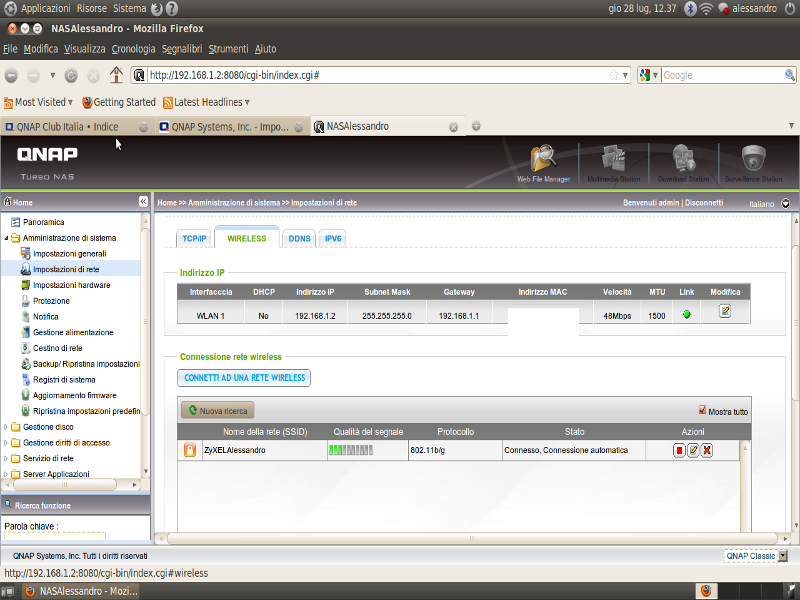This screenshot has height=600, width=800.
Task: Open Download Station icon
Action: click(x=683, y=162)
